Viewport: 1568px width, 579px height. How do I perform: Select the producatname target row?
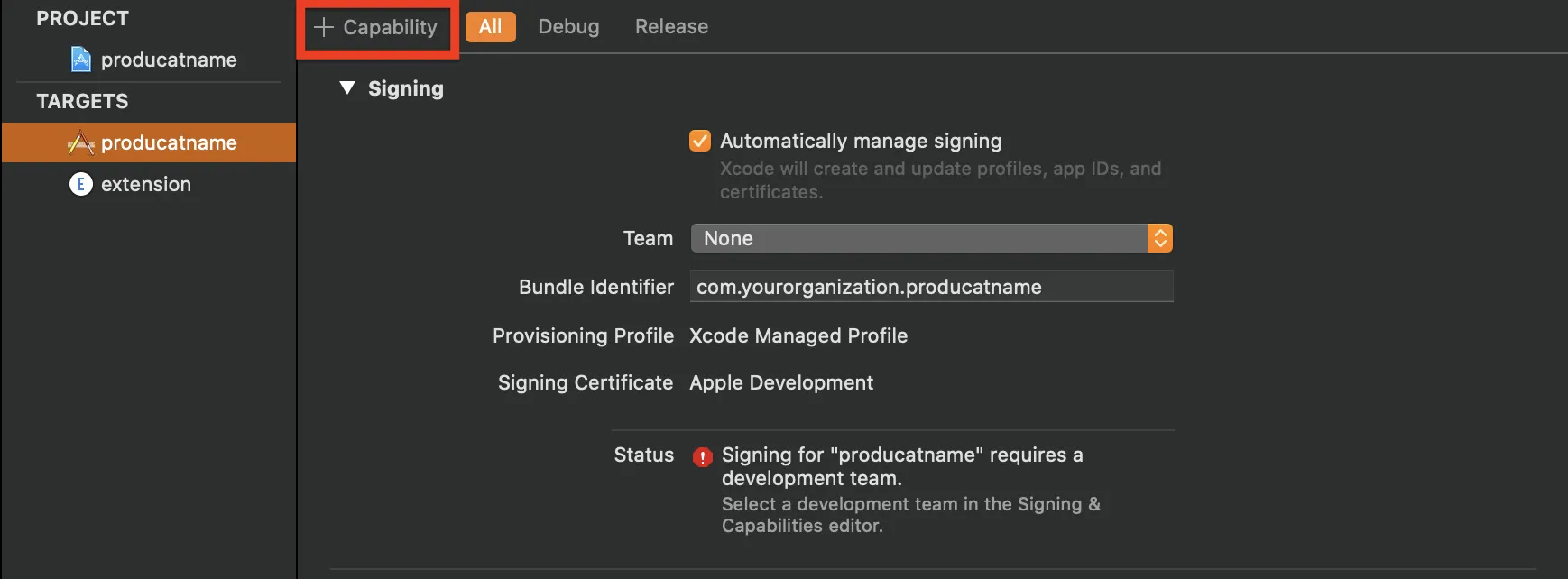point(169,142)
